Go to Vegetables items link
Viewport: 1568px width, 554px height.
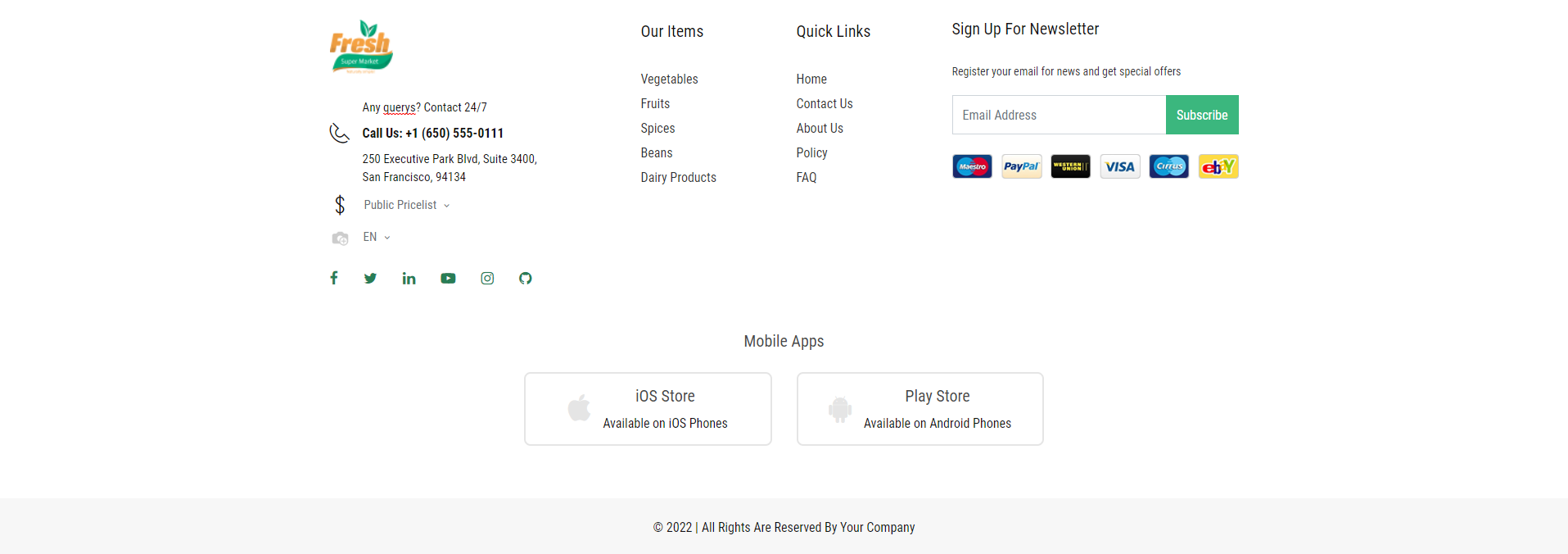pyautogui.click(x=669, y=79)
